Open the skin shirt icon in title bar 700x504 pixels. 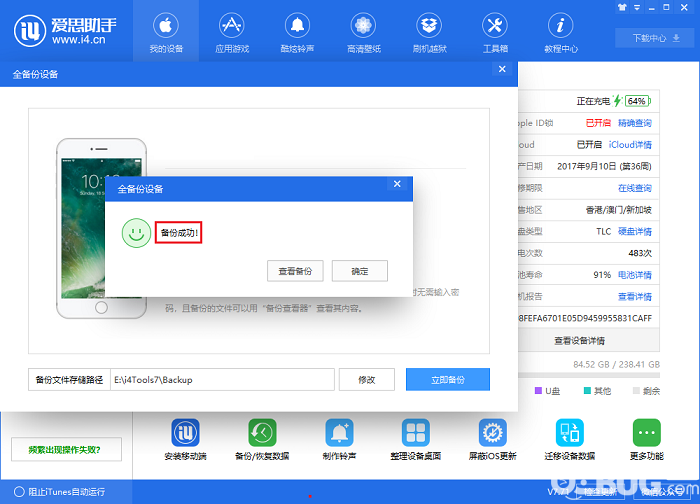point(622,7)
